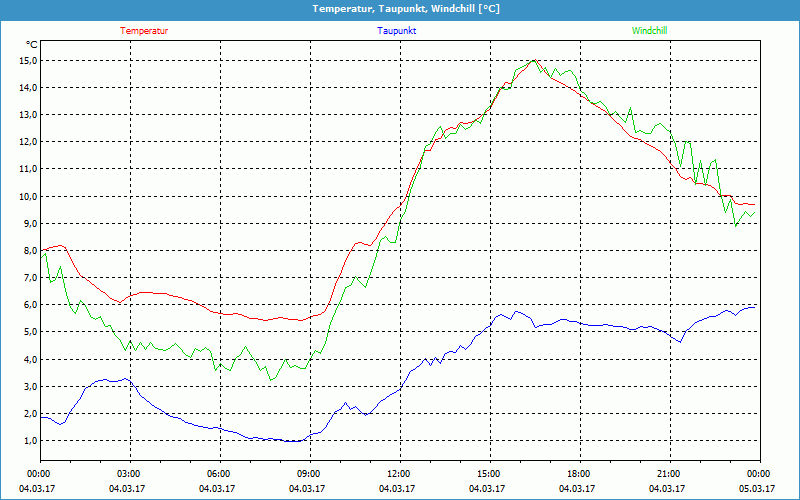The width and height of the screenshot is (800, 500).
Task: Click the 4,0 y-axis label
Action: (x=30, y=359)
